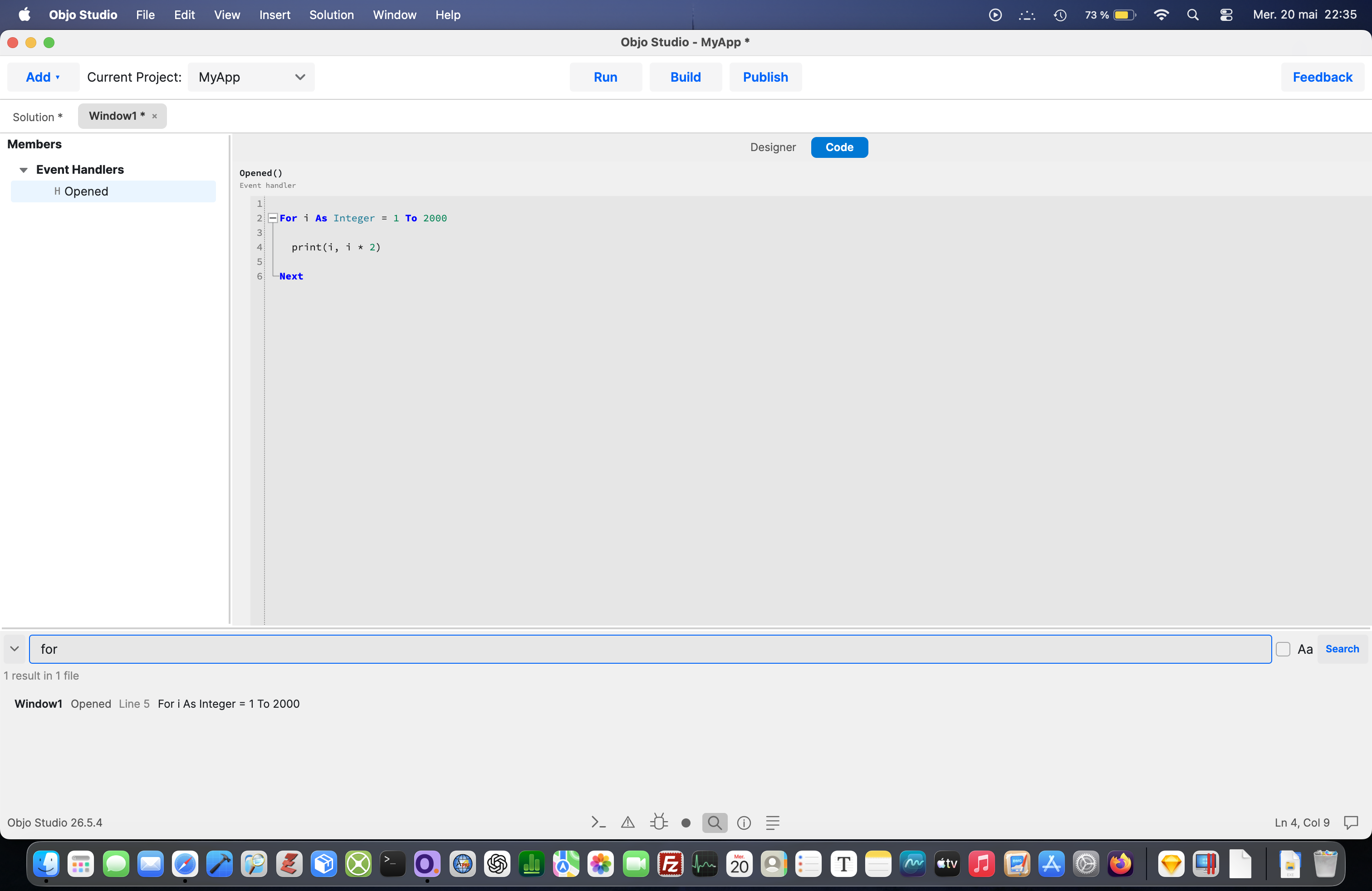Expand the search options chevron
The image size is (1372, 891).
click(15, 648)
